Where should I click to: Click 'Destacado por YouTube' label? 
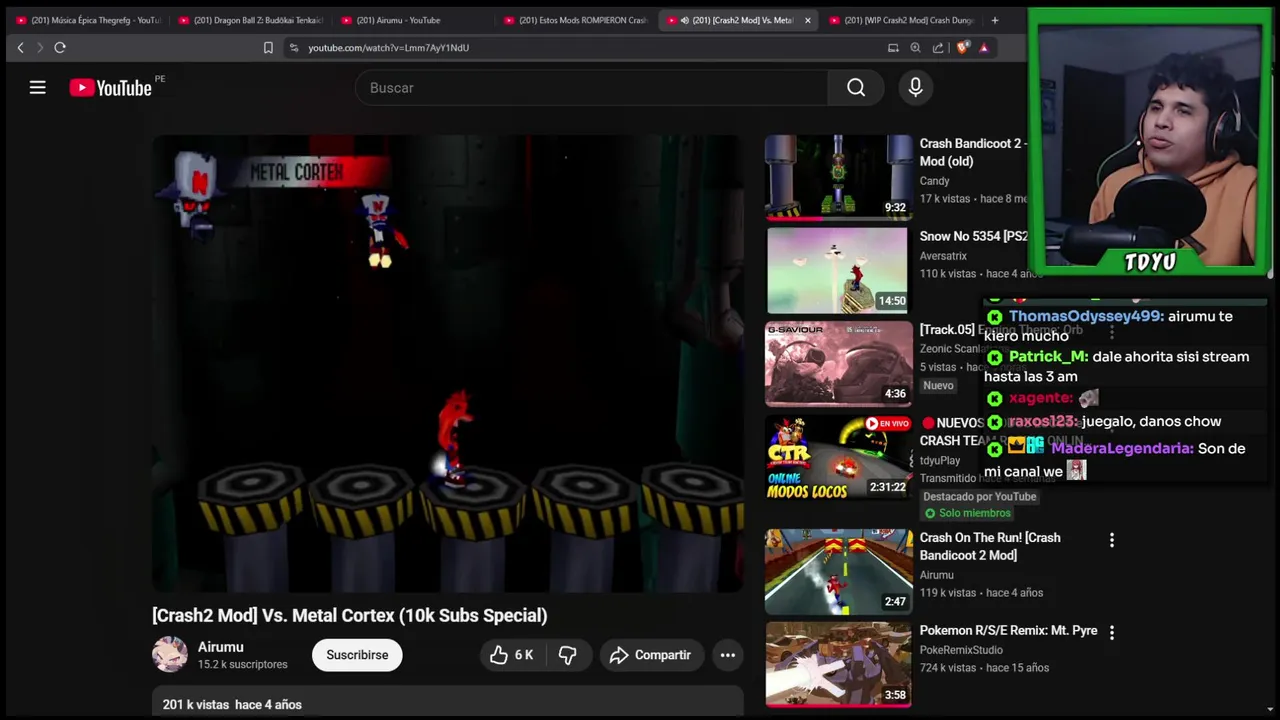pos(979,496)
